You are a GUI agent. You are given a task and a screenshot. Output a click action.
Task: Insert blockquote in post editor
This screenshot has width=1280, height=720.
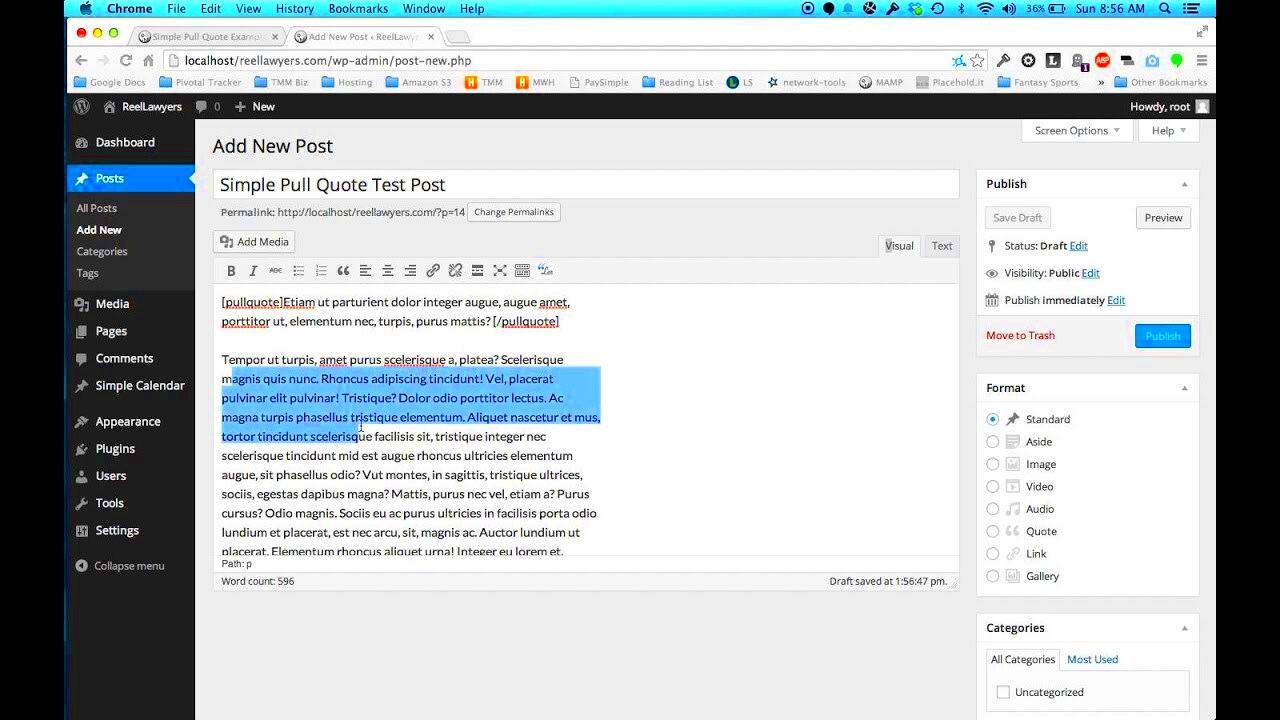(343, 271)
